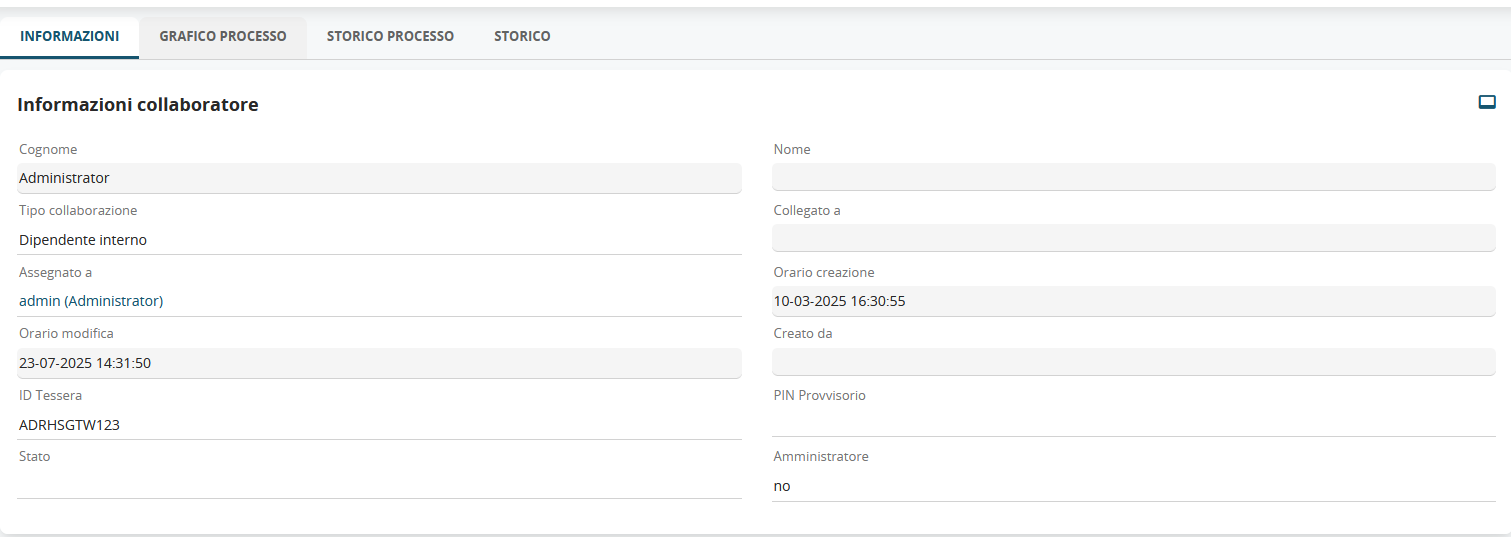The height and width of the screenshot is (537, 1511).
Task: Click the display mode icon at top right
Action: point(1487,102)
